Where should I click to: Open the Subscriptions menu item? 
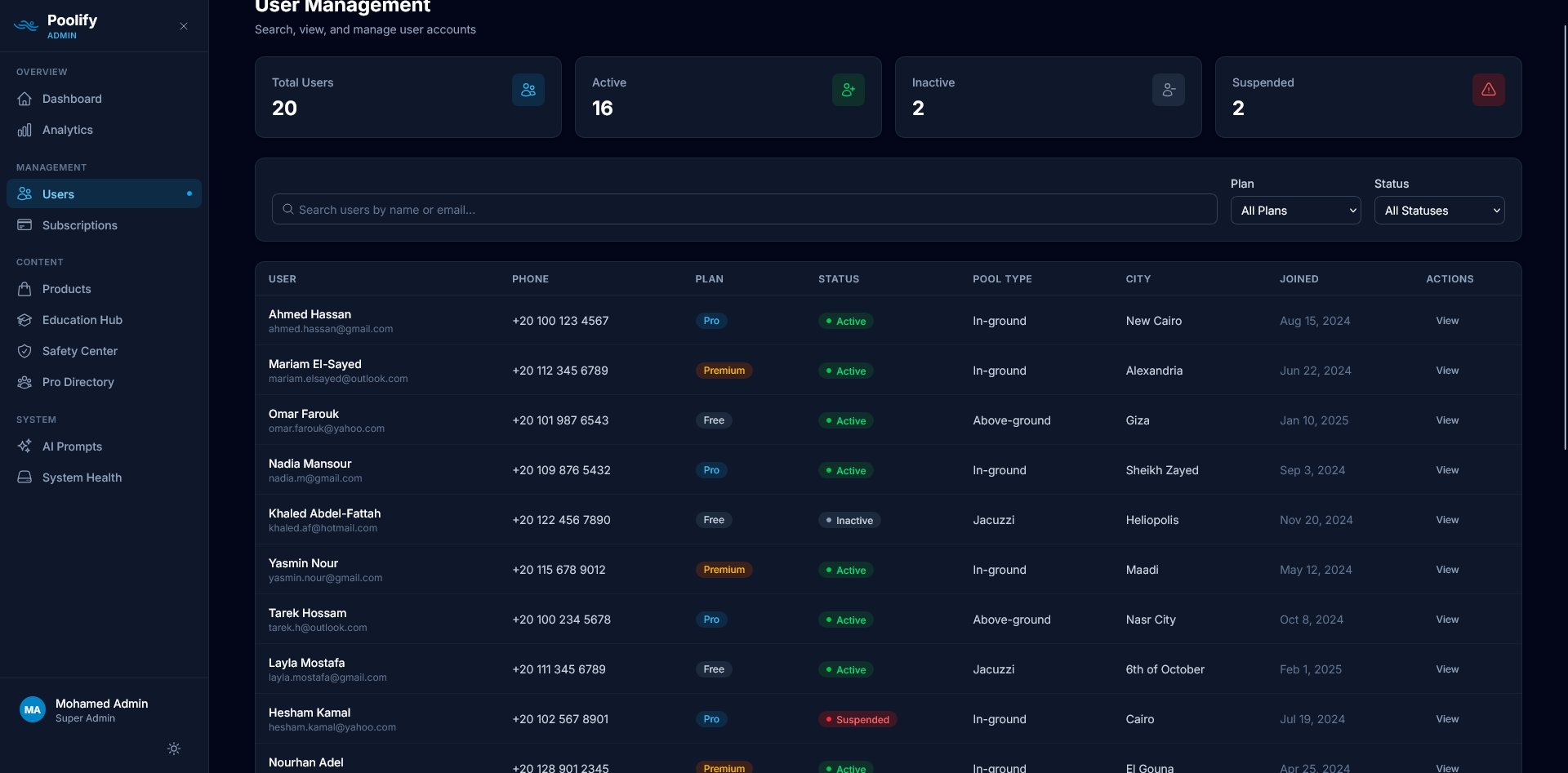pyautogui.click(x=104, y=224)
